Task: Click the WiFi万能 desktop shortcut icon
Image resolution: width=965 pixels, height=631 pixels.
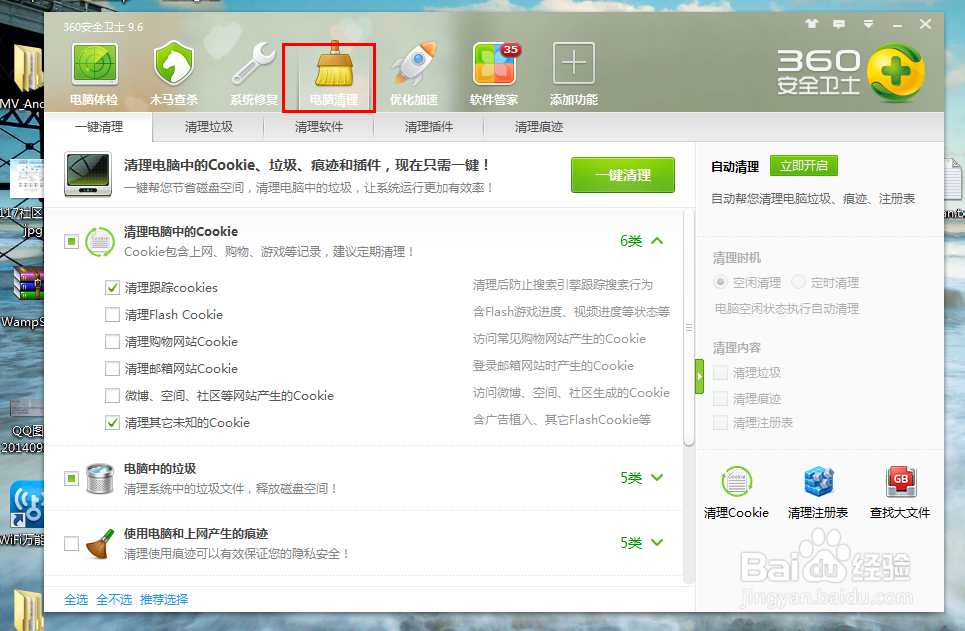Action: (x=25, y=505)
